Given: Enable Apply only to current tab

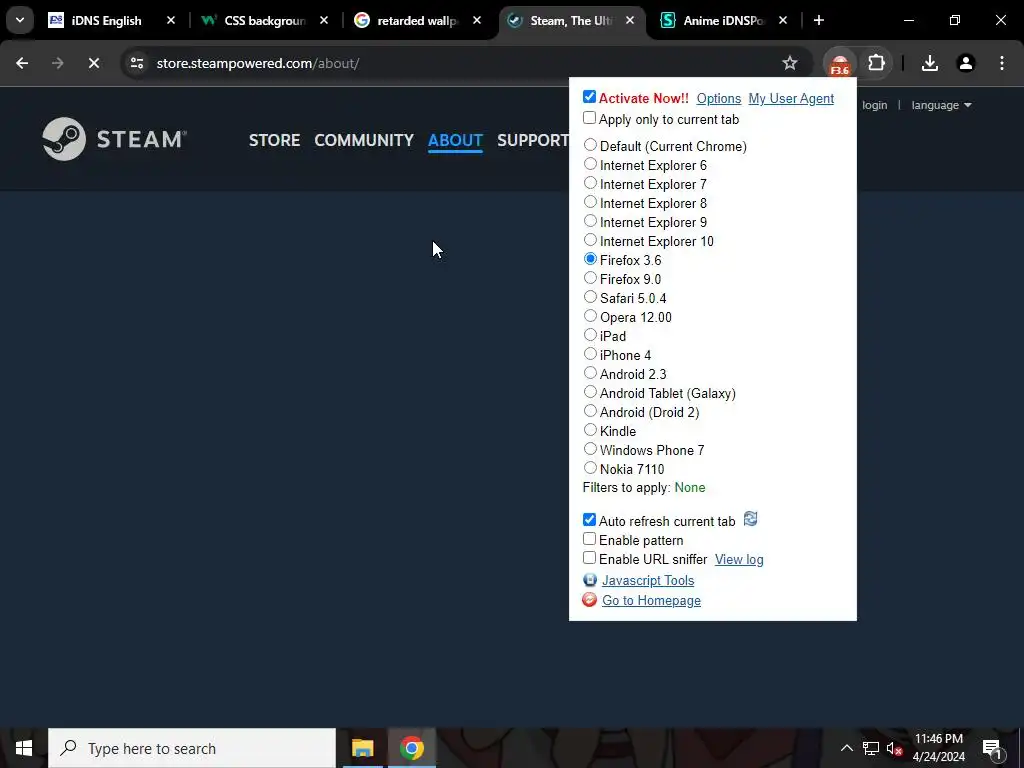Looking at the screenshot, I should 589,118.
